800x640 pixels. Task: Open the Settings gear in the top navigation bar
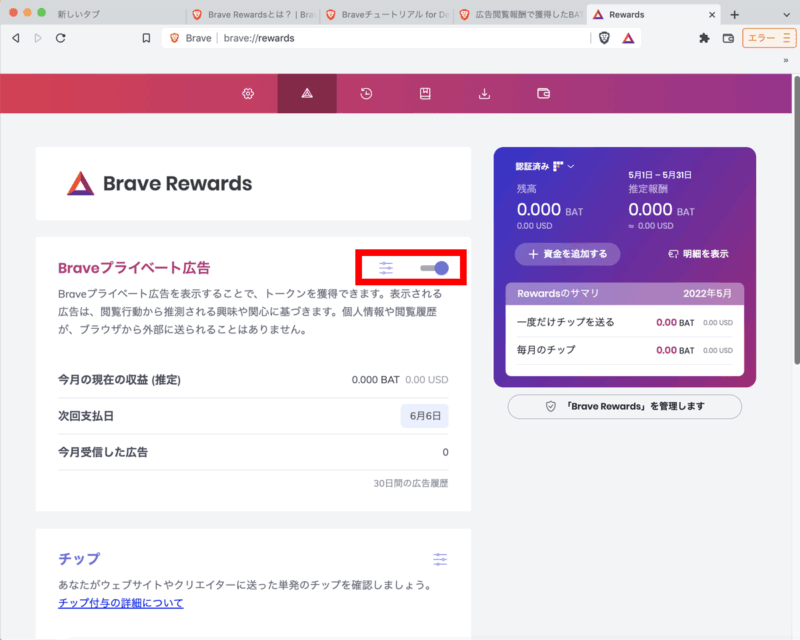248,94
